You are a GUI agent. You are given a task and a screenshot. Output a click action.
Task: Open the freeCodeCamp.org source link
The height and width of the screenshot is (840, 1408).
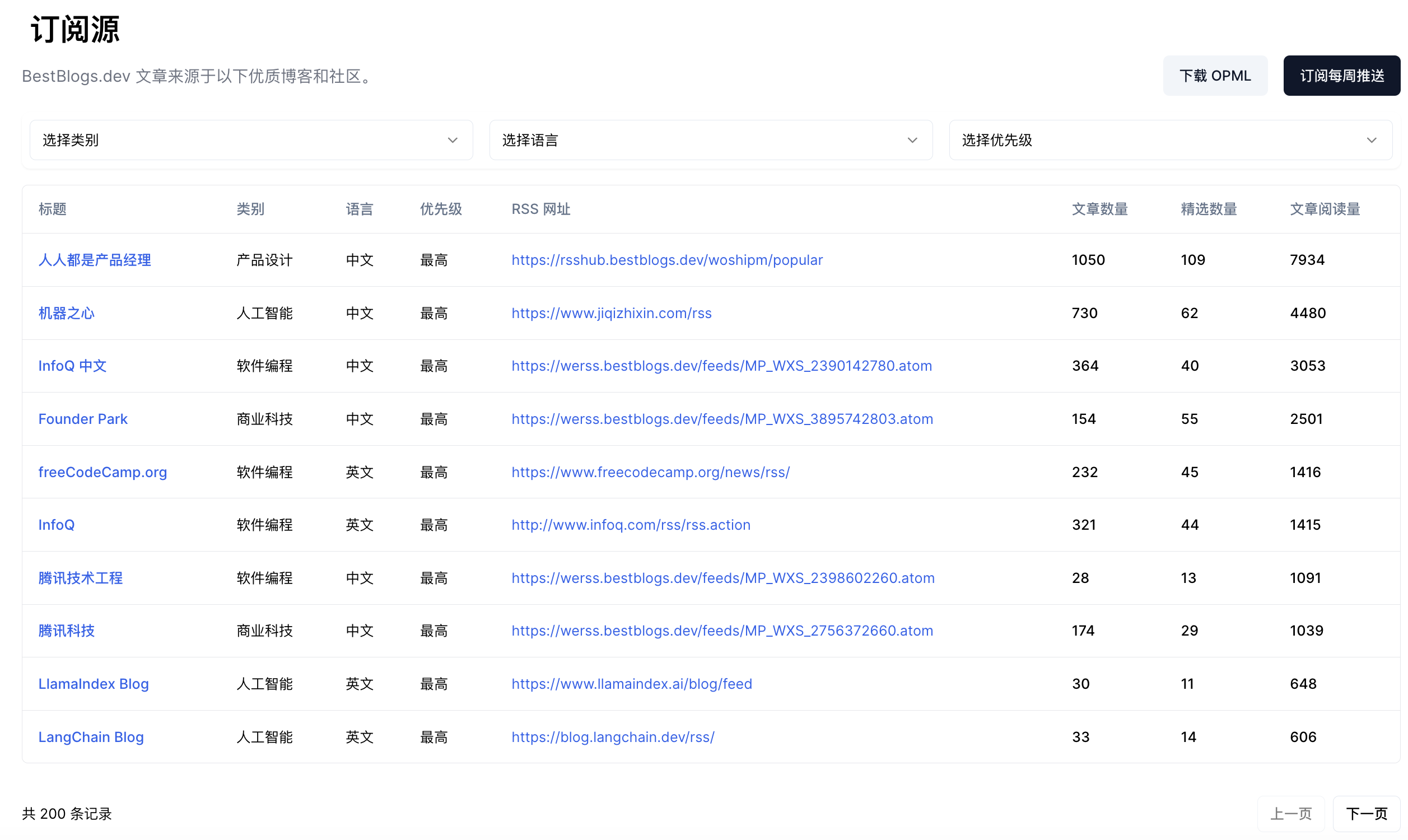(x=102, y=472)
